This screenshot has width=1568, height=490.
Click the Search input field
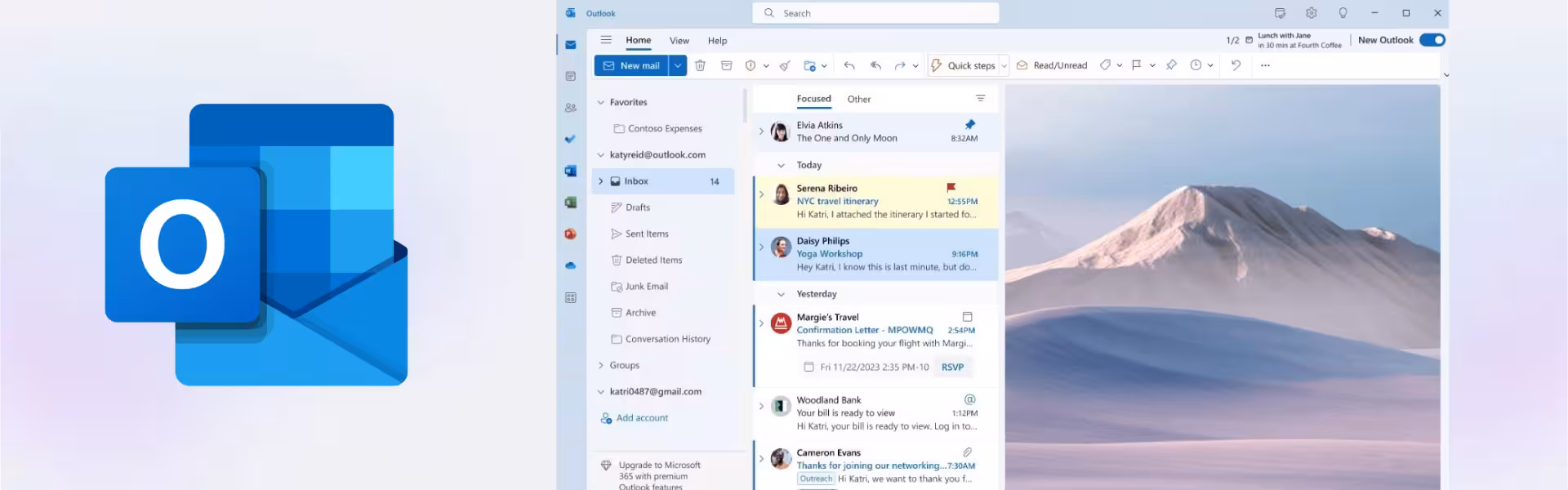pos(875,13)
